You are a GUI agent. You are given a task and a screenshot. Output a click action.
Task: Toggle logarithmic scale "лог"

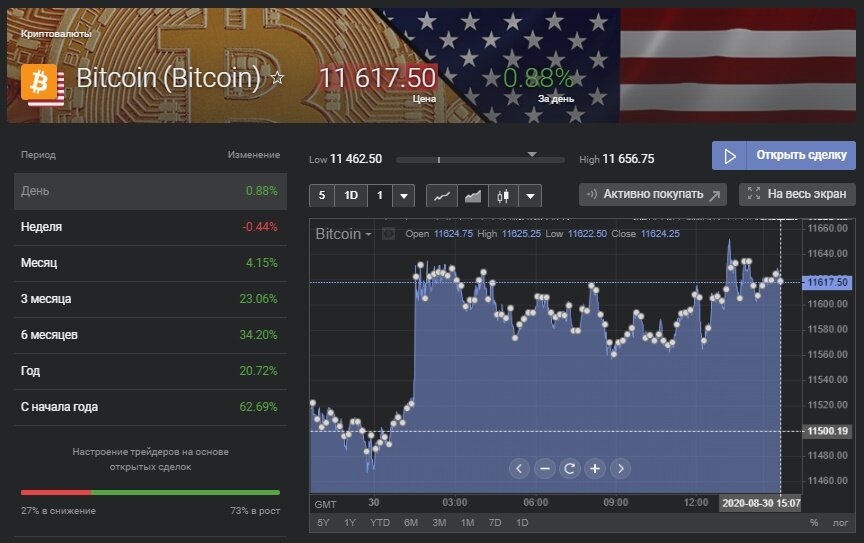[841, 523]
